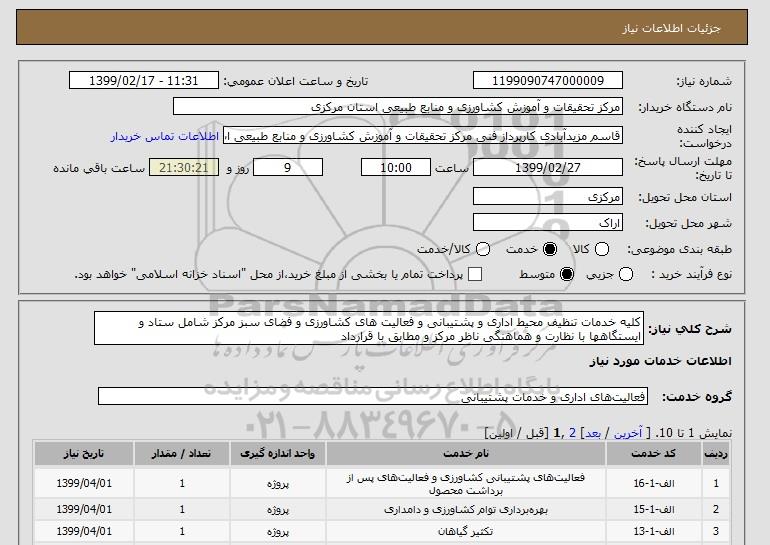Click the remaining days field showing 9
Viewport: 770px width, 545px height.
[x=288, y=167]
